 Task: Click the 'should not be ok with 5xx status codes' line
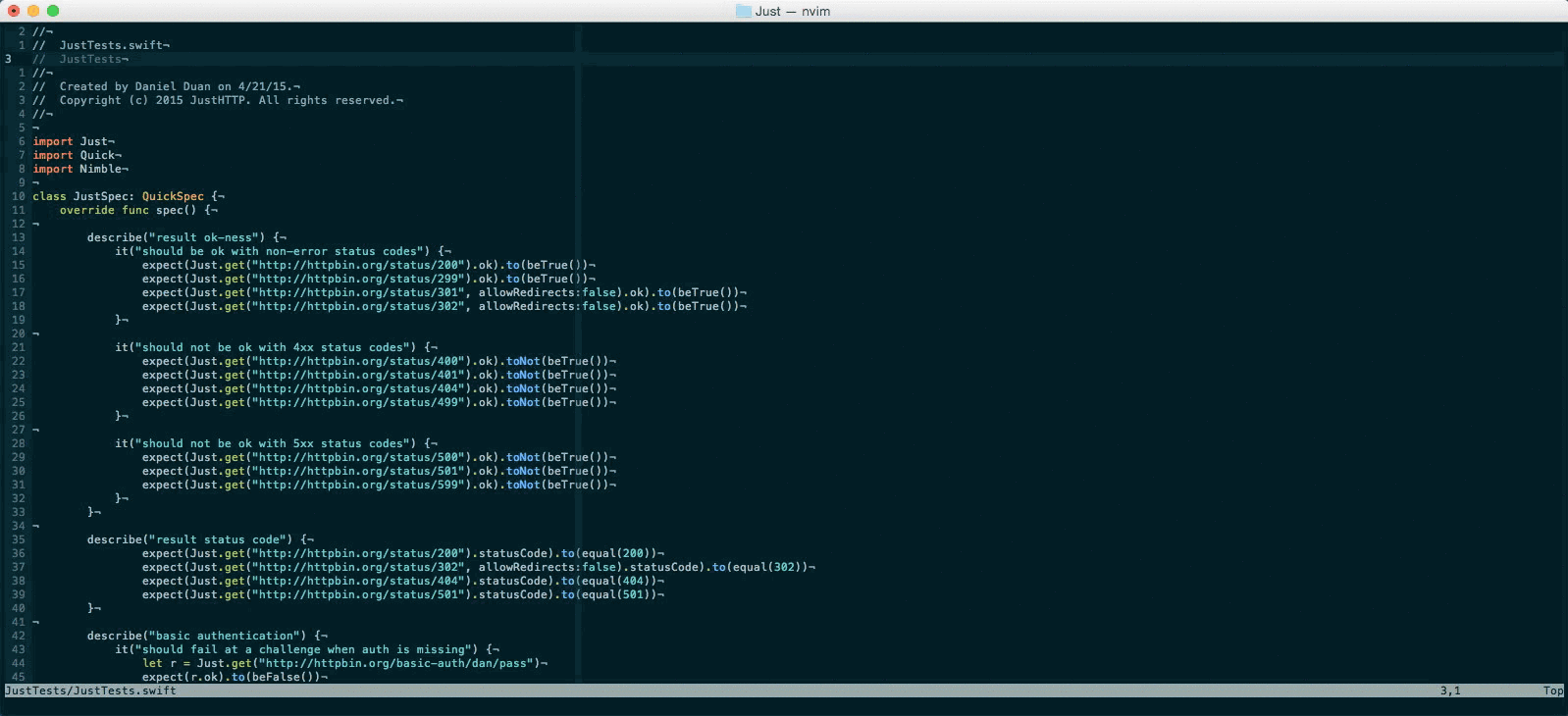277,443
